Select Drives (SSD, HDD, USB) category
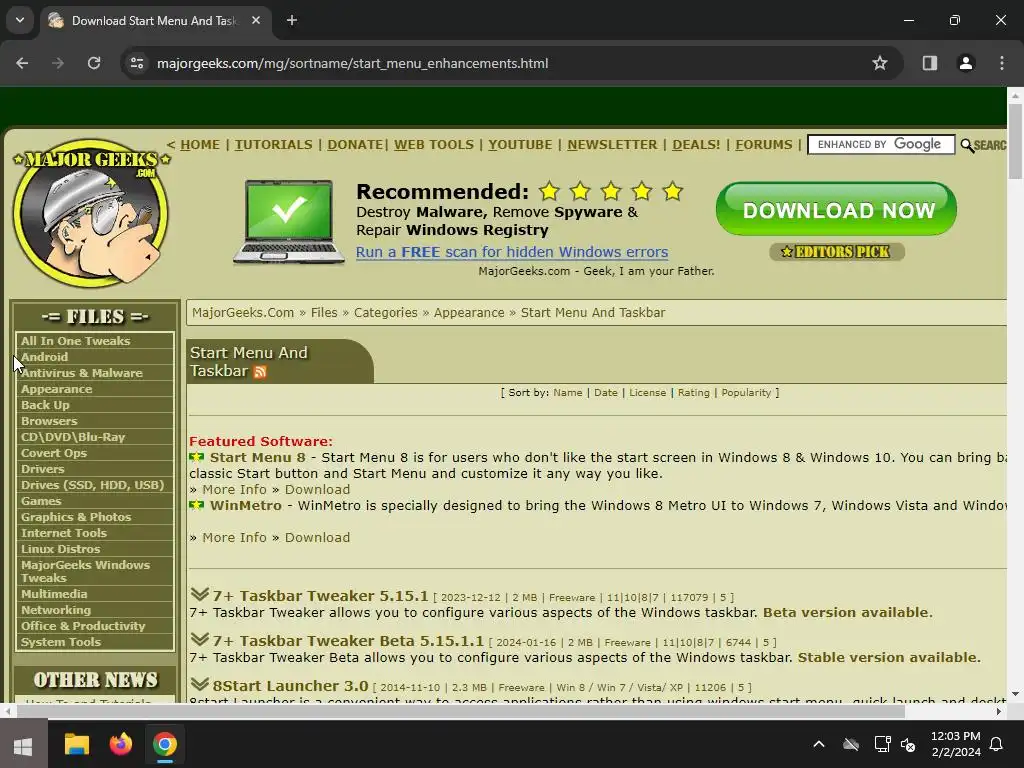Viewport: 1024px width, 768px height. coord(94,485)
